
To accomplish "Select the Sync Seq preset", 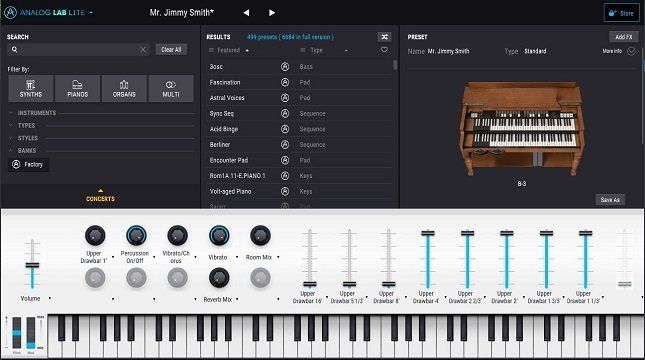I will point(299,114).
